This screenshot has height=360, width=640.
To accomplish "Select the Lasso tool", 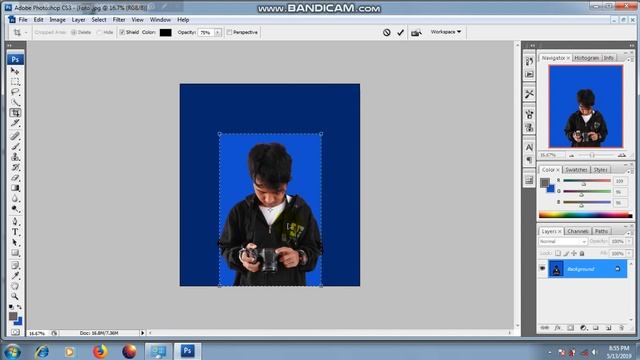I will pos(15,91).
